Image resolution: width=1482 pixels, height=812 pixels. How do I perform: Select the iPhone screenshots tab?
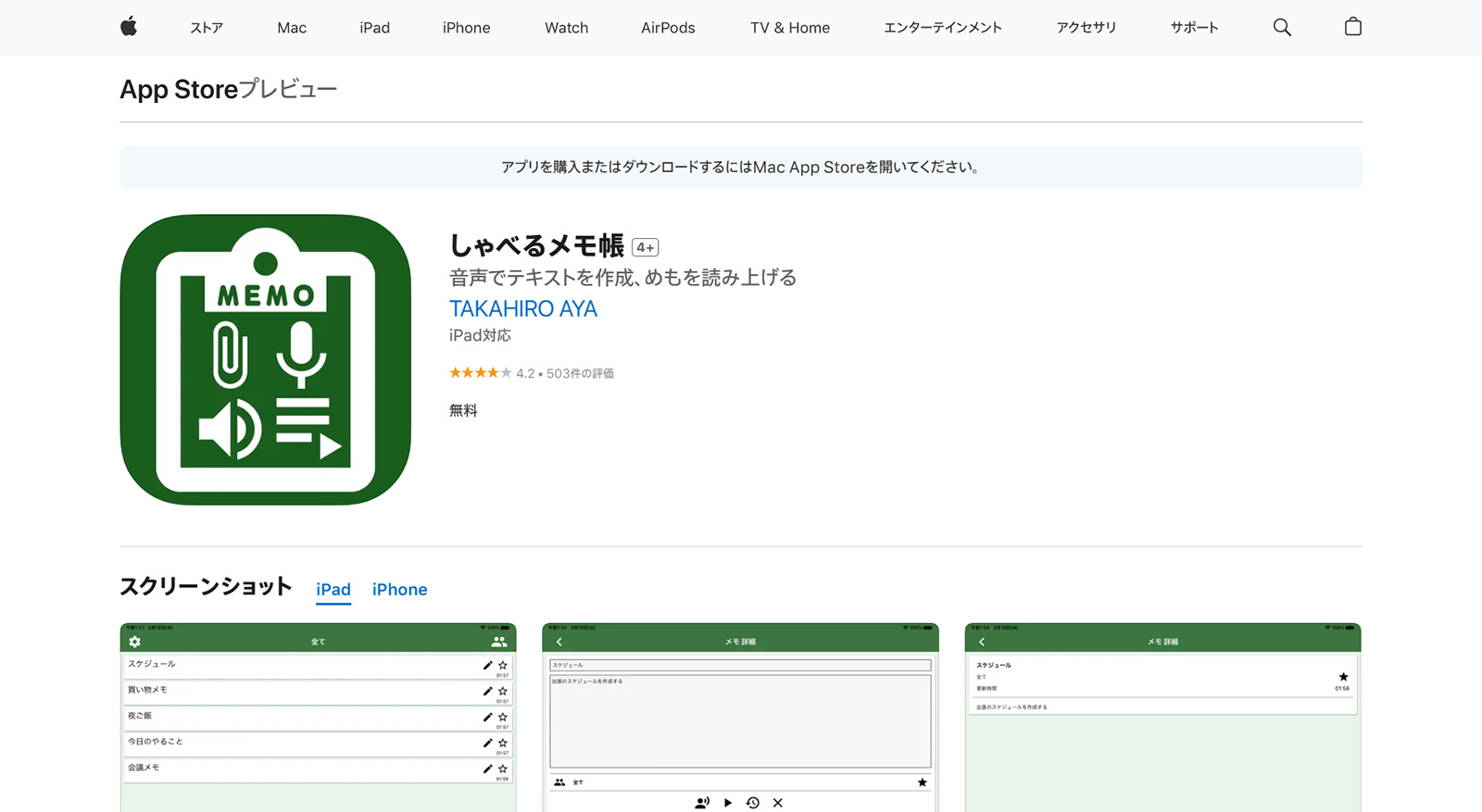click(x=400, y=590)
